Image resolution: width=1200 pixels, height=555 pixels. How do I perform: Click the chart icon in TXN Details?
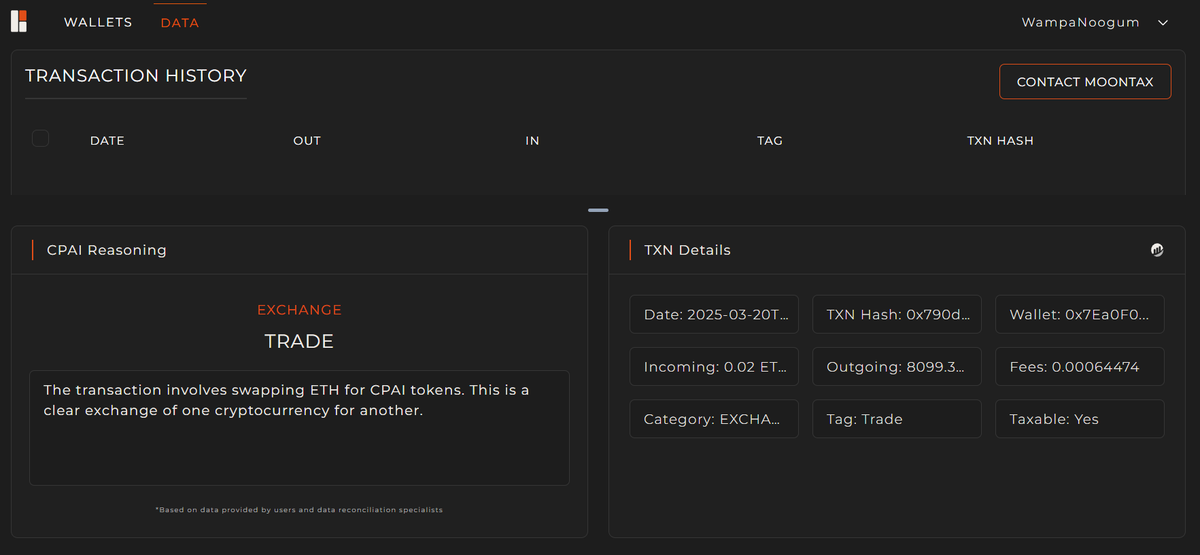(x=1157, y=250)
